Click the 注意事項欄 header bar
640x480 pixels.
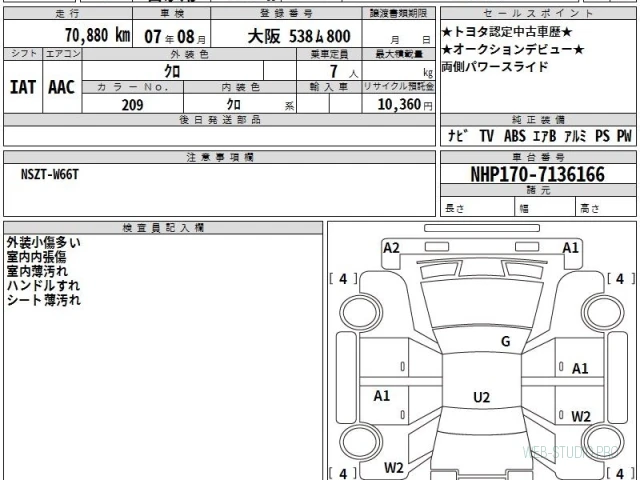(x=220, y=157)
